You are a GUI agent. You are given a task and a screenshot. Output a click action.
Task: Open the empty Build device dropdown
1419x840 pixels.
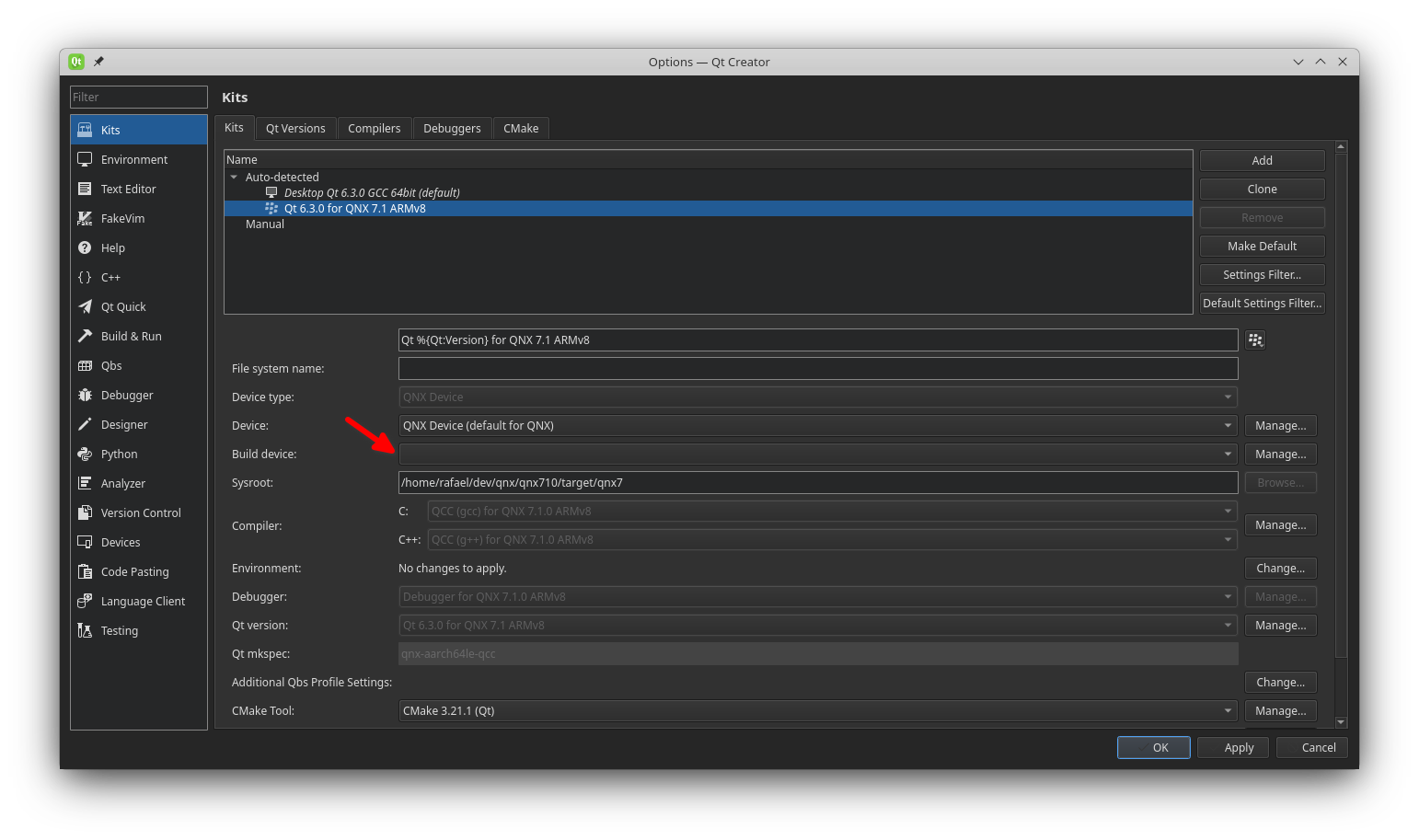pos(817,454)
